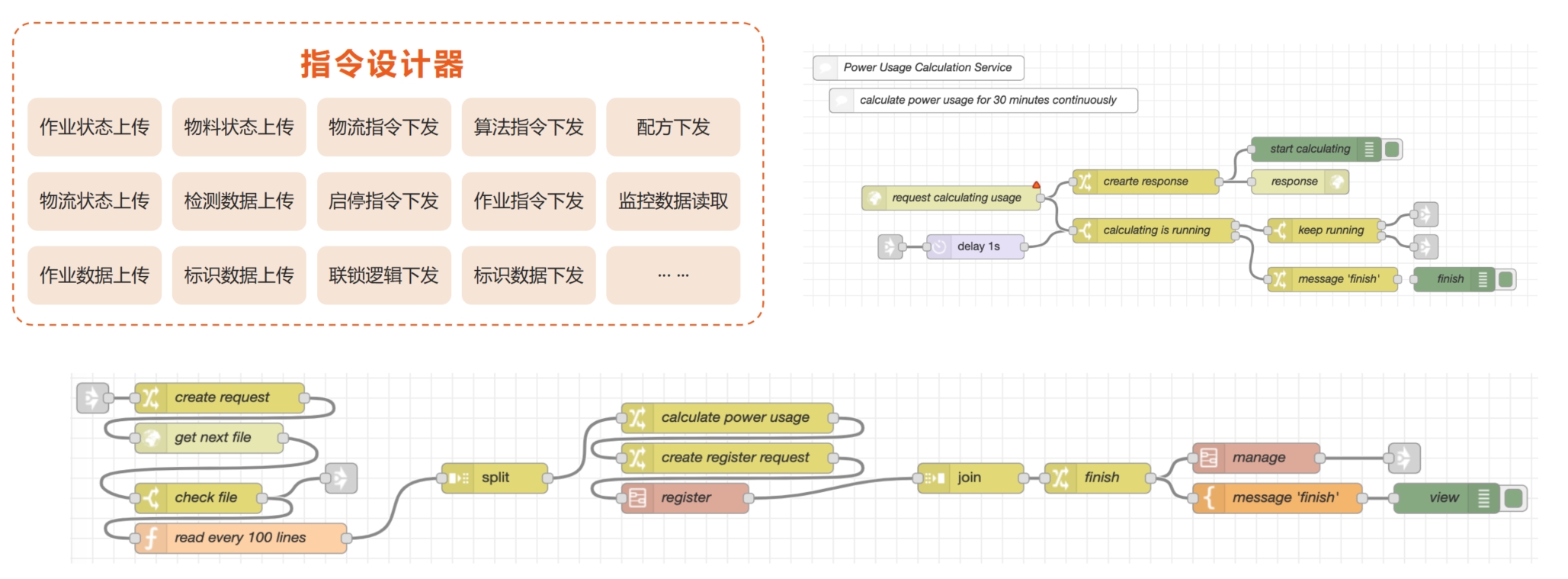
Task: Select the 'register' template node
Action: coord(685,498)
